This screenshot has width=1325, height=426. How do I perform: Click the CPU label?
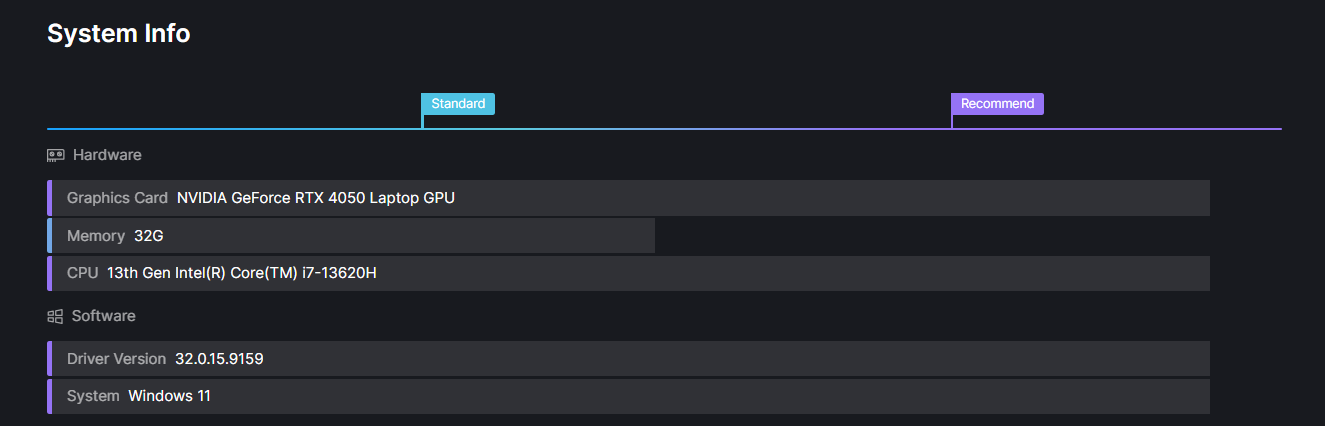coord(82,274)
